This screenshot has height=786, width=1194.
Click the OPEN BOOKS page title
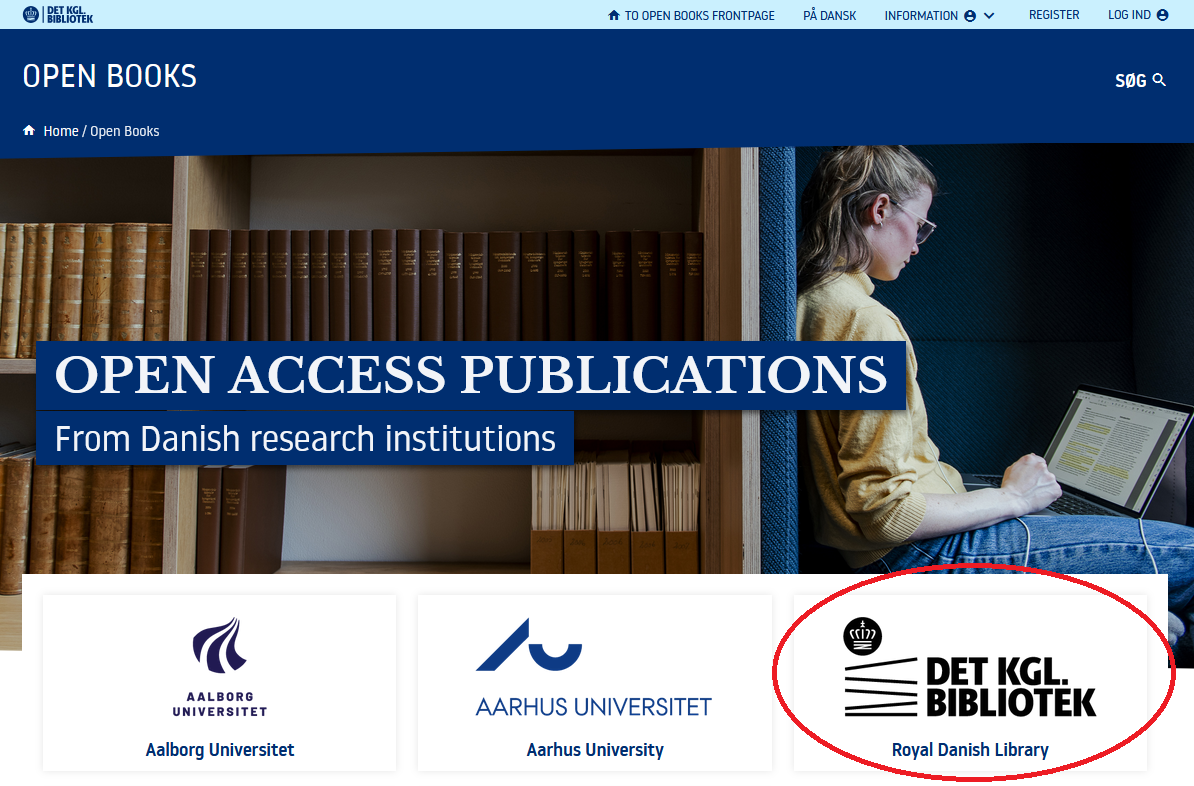(108, 76)
